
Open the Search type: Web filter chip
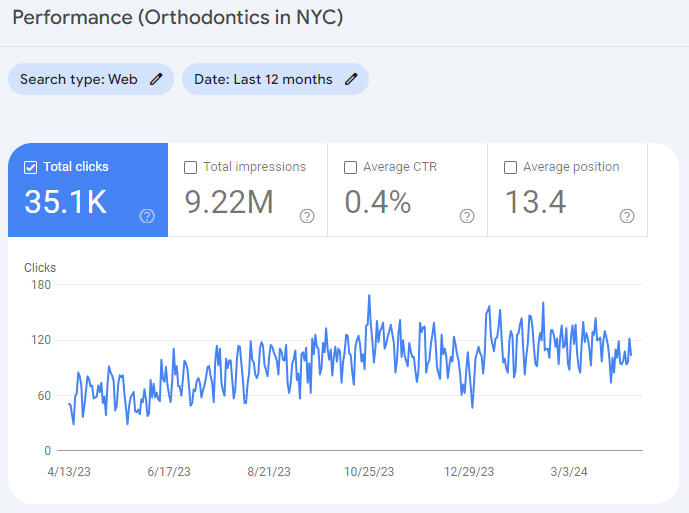[x=91, y=79]
